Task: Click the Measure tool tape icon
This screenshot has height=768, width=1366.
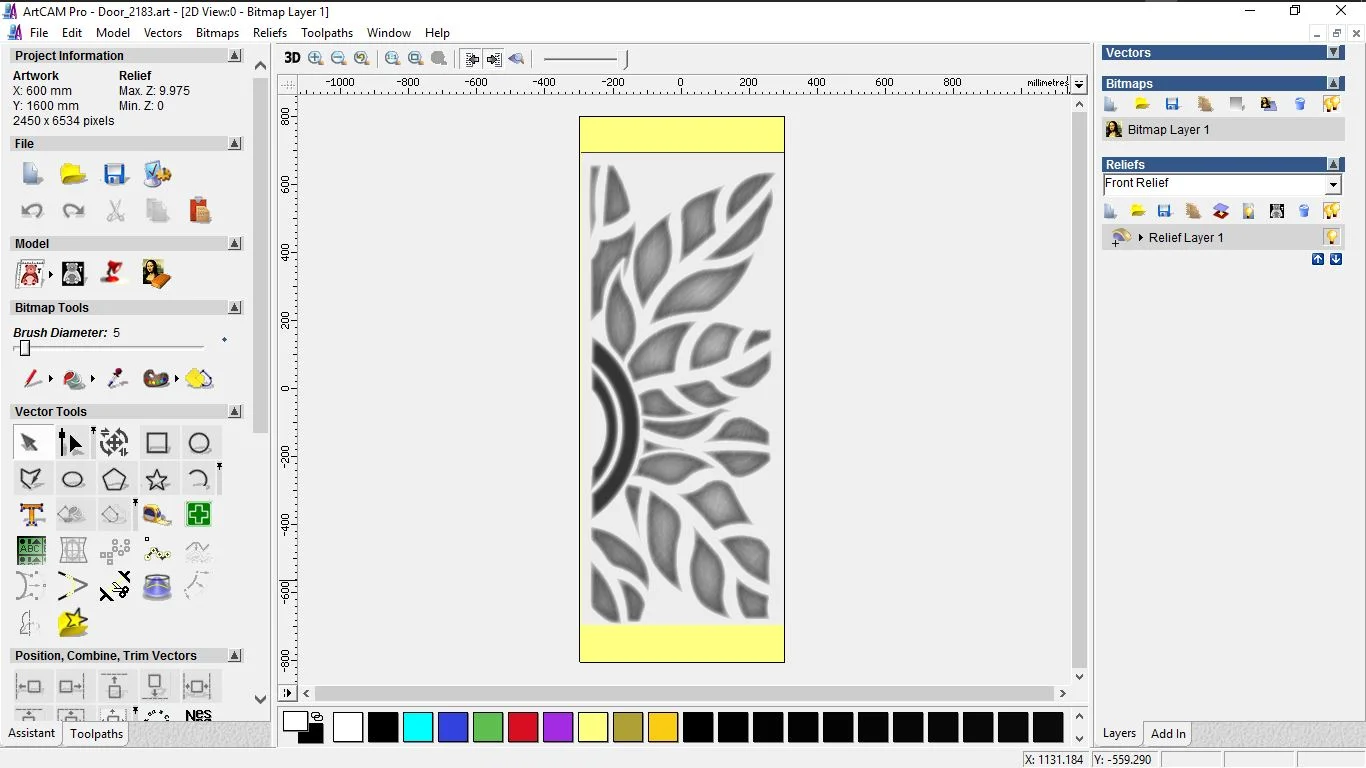Action: coord(157,515)
